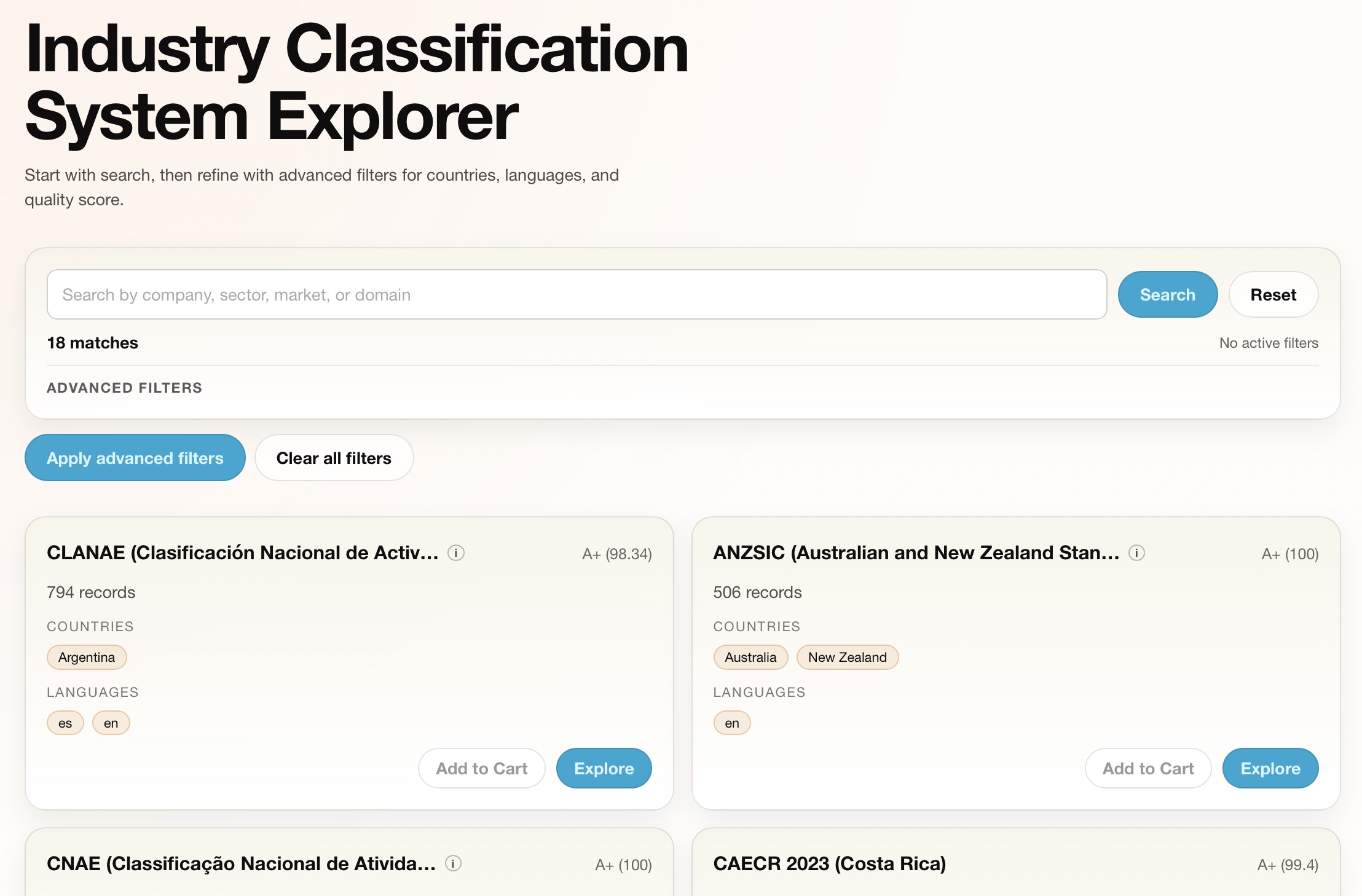Select the Australia country tag

coord(750,657)
